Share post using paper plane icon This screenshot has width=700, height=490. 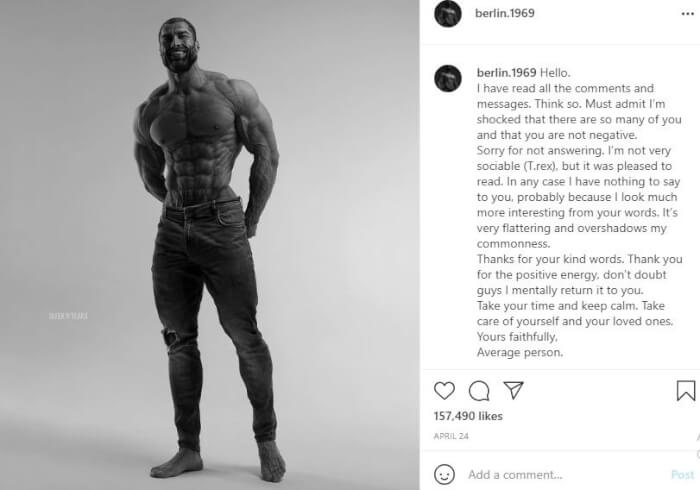tap(513, 390)
